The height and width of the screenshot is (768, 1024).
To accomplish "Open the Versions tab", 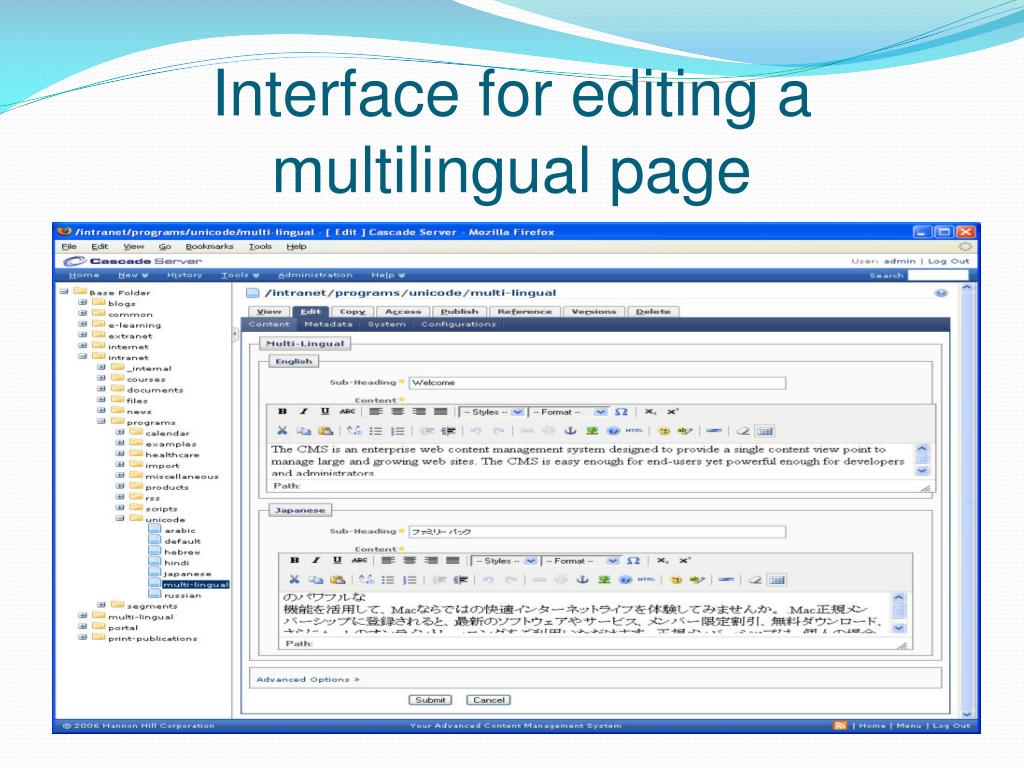I will click(x=594, y=312).
